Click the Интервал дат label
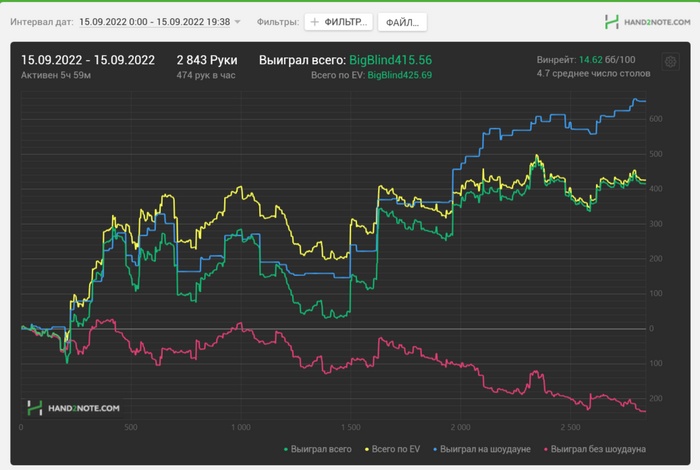Screen dimensions: 700x470 pos(42,22)
